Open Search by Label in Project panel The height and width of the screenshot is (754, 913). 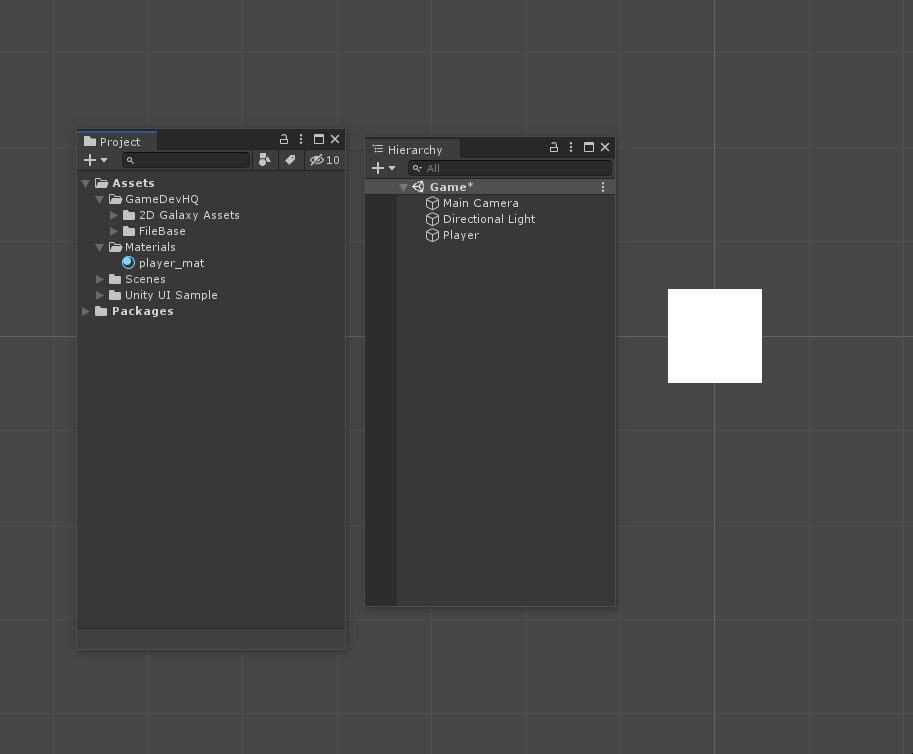(x=290, y=160)
